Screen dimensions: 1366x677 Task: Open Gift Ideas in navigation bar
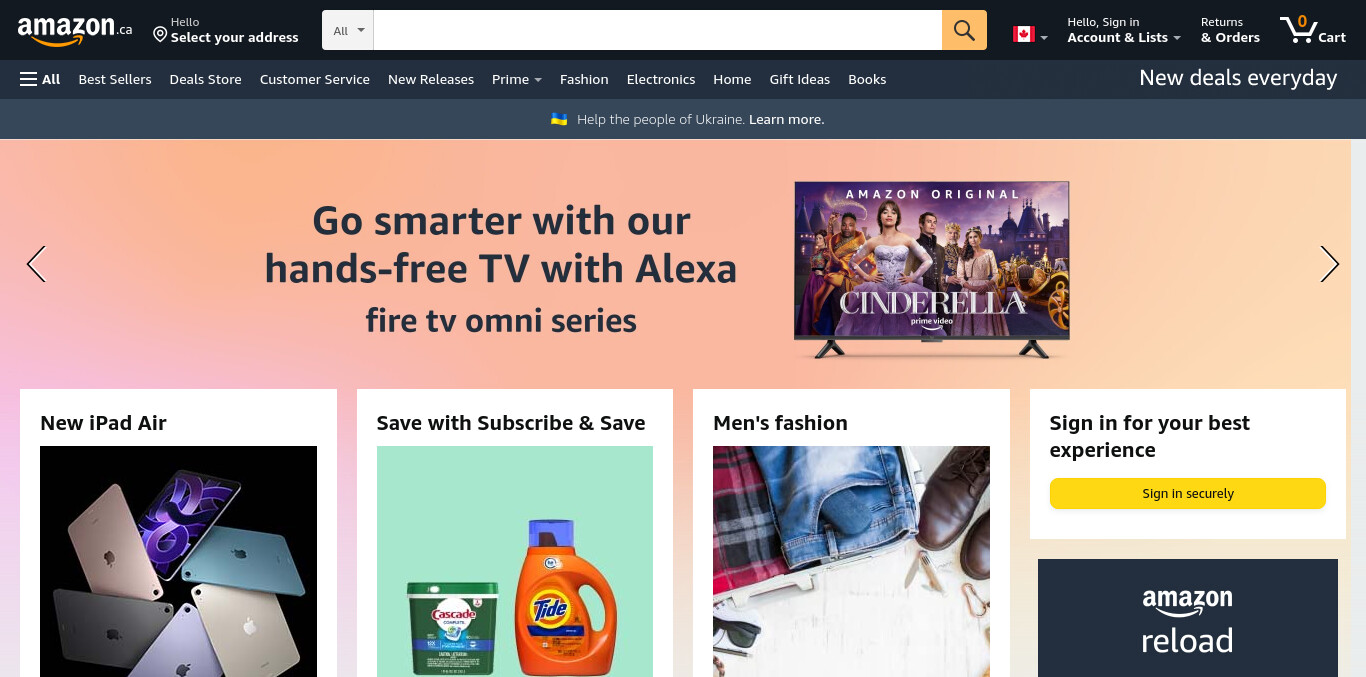point(800,79)
